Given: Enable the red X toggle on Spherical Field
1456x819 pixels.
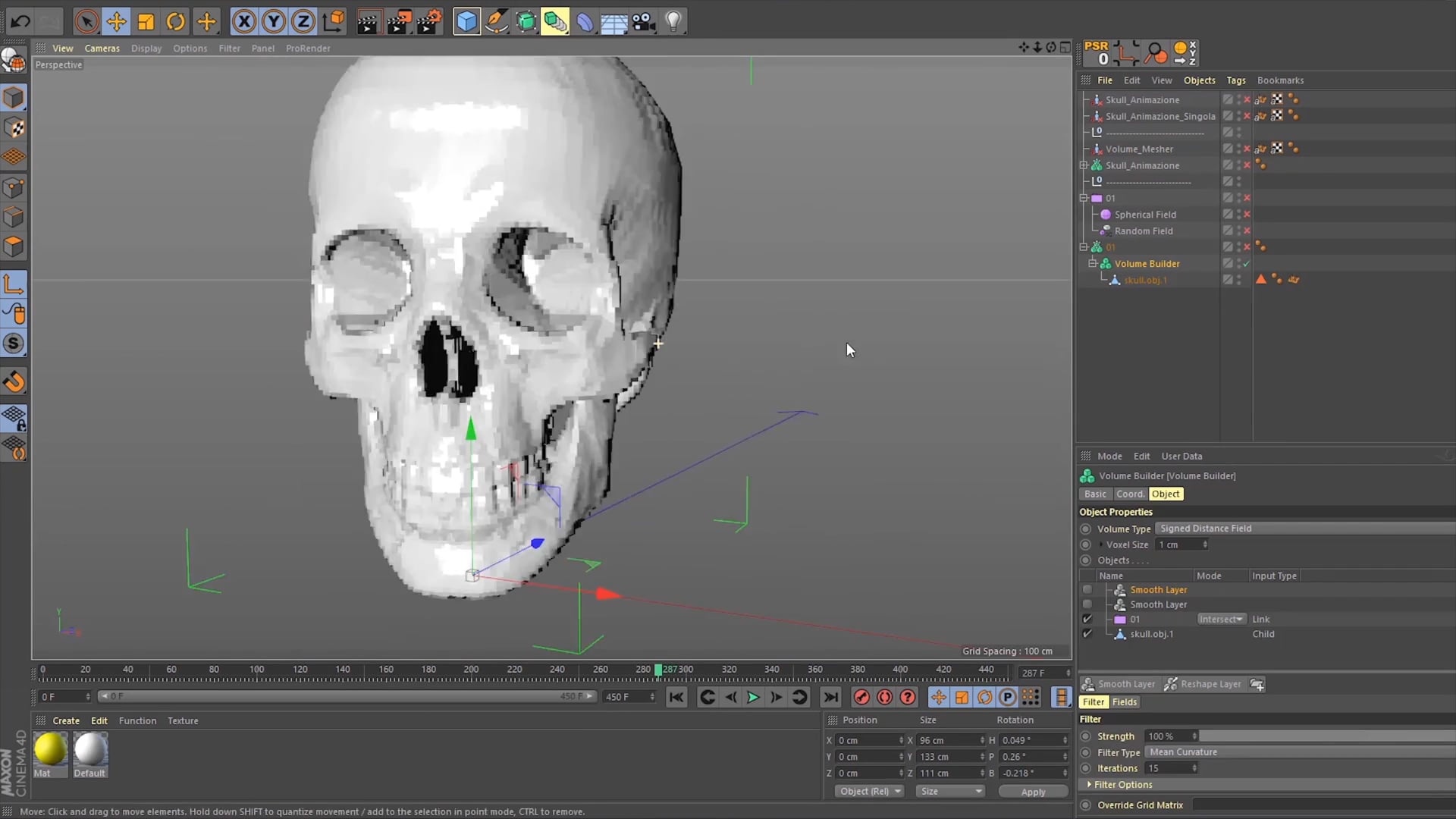Looking at the screenshot, I should pos(1246,215).
